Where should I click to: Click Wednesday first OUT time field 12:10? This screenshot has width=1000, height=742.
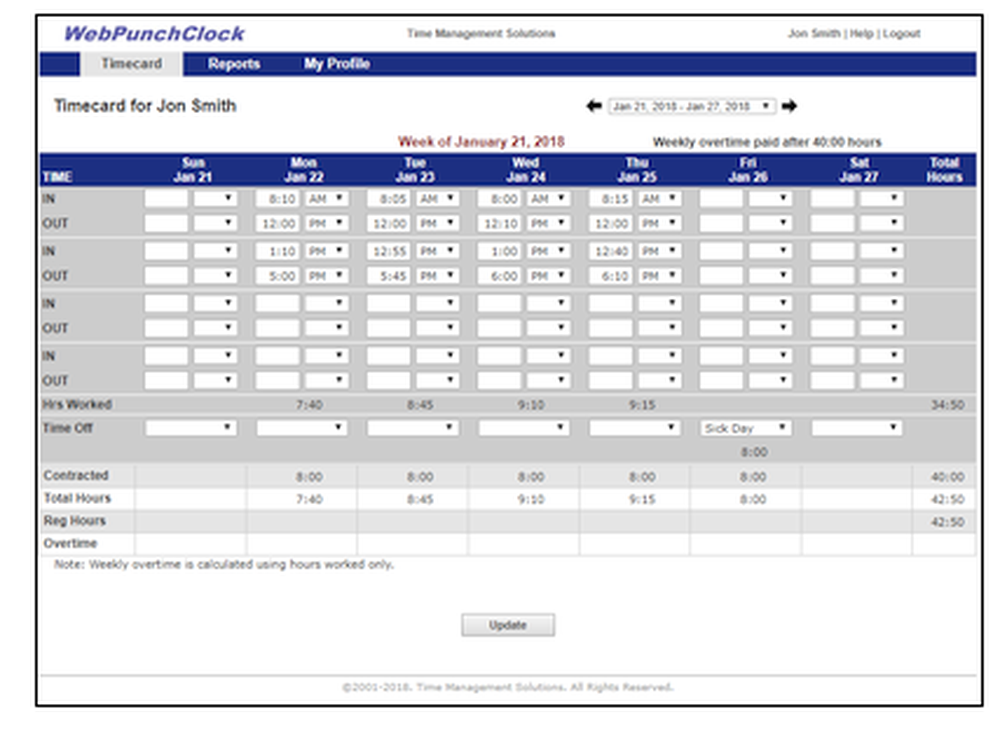coord(499,223)
